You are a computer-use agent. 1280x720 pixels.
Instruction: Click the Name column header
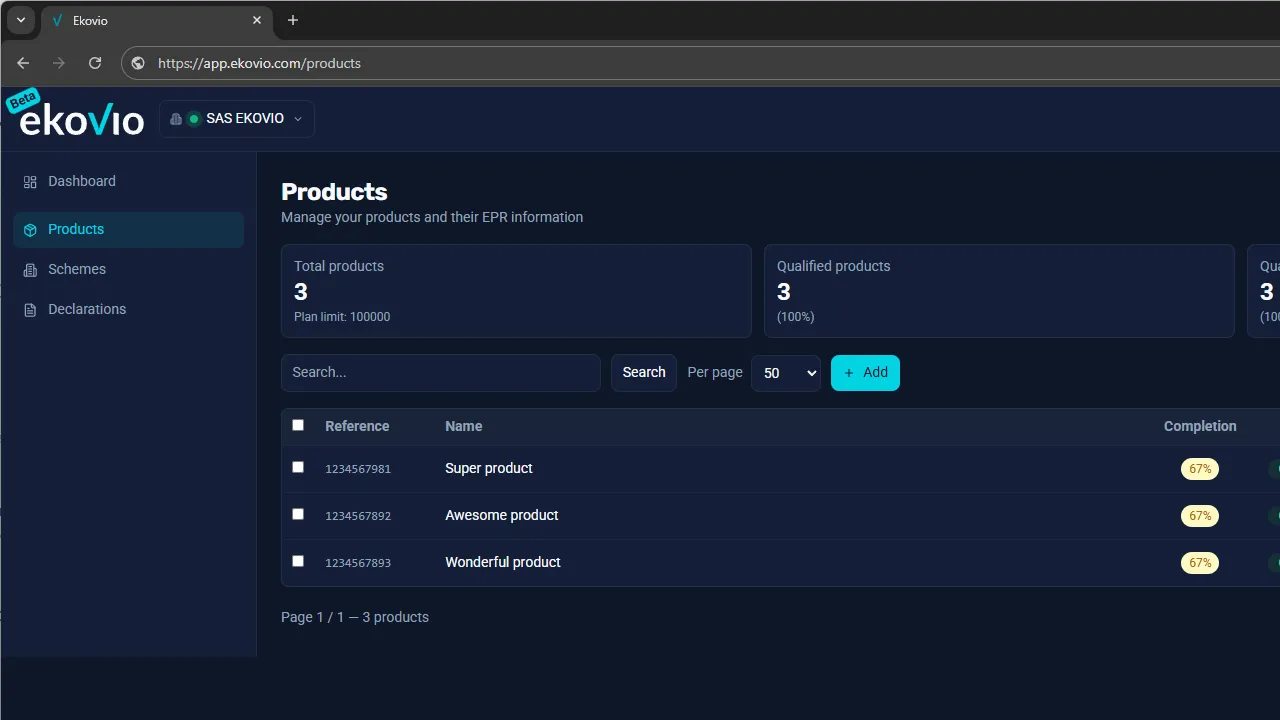point(464,426)
